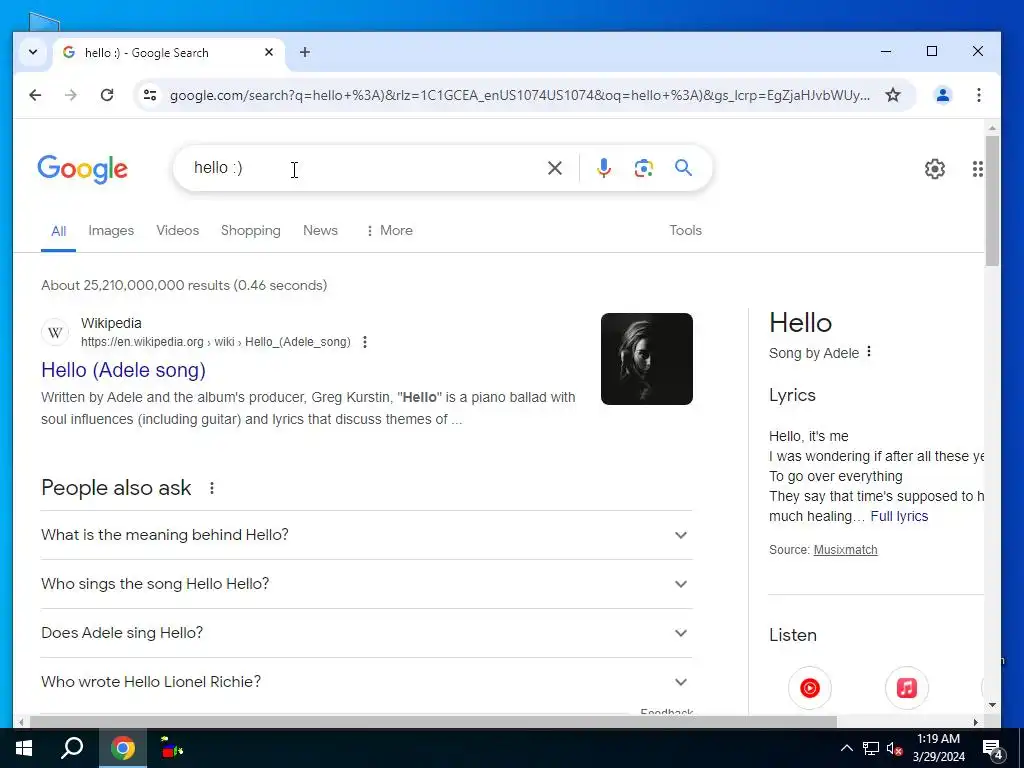Expand 'What is the meaning behind Hello?'
The width and height of the screenshot is (1024, 768).
366,535
